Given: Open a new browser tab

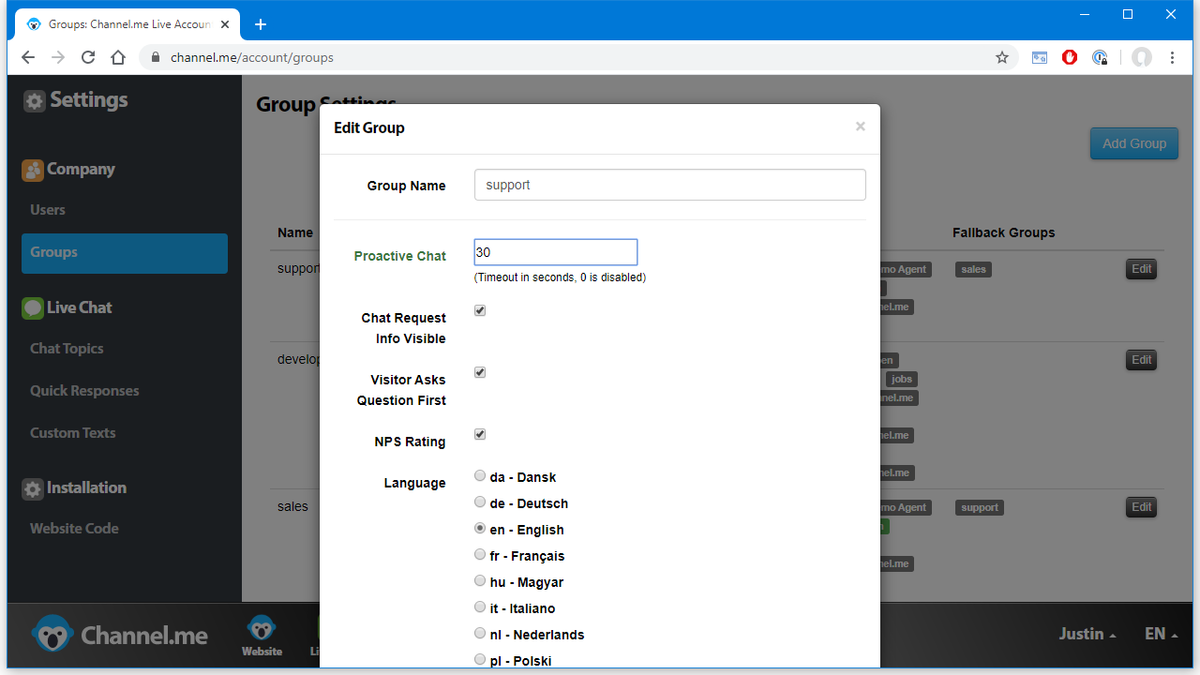Looking at the screenshot, I should tap(261, 24).
